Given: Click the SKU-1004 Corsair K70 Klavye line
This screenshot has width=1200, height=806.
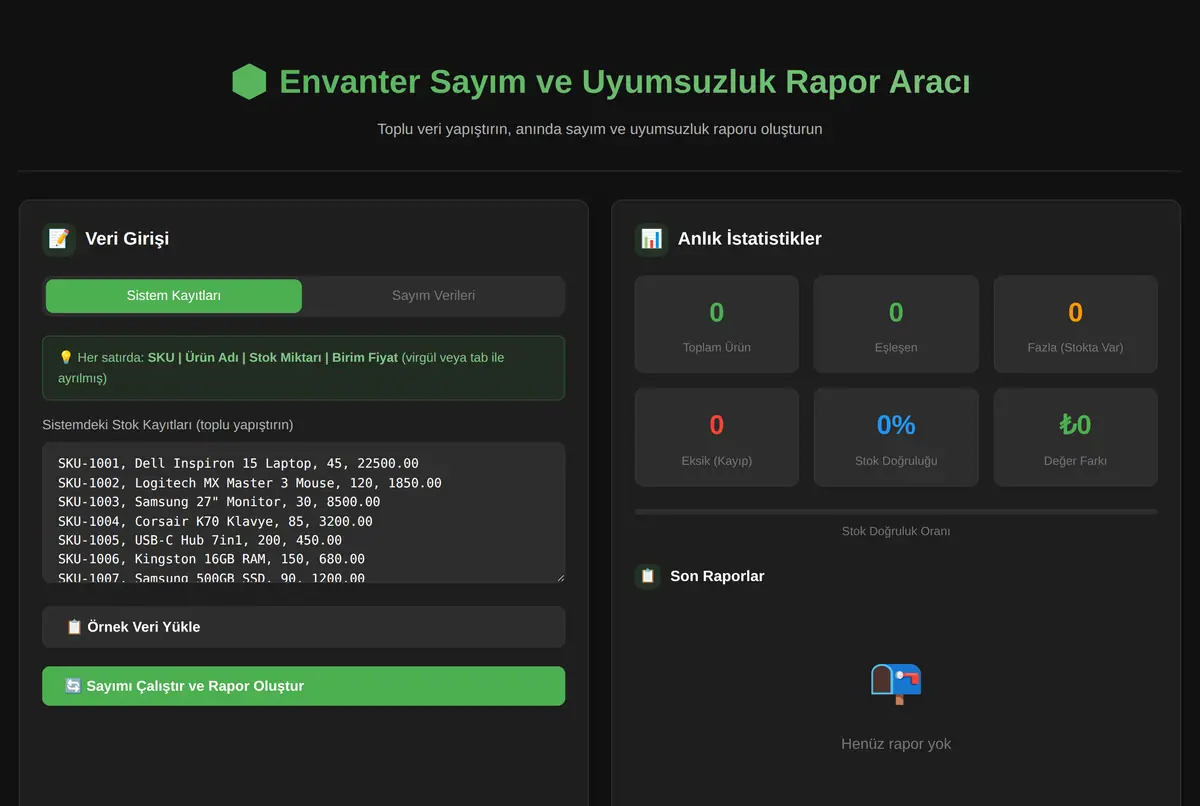Looking at the screenshot, I should [x=215, y=521].
